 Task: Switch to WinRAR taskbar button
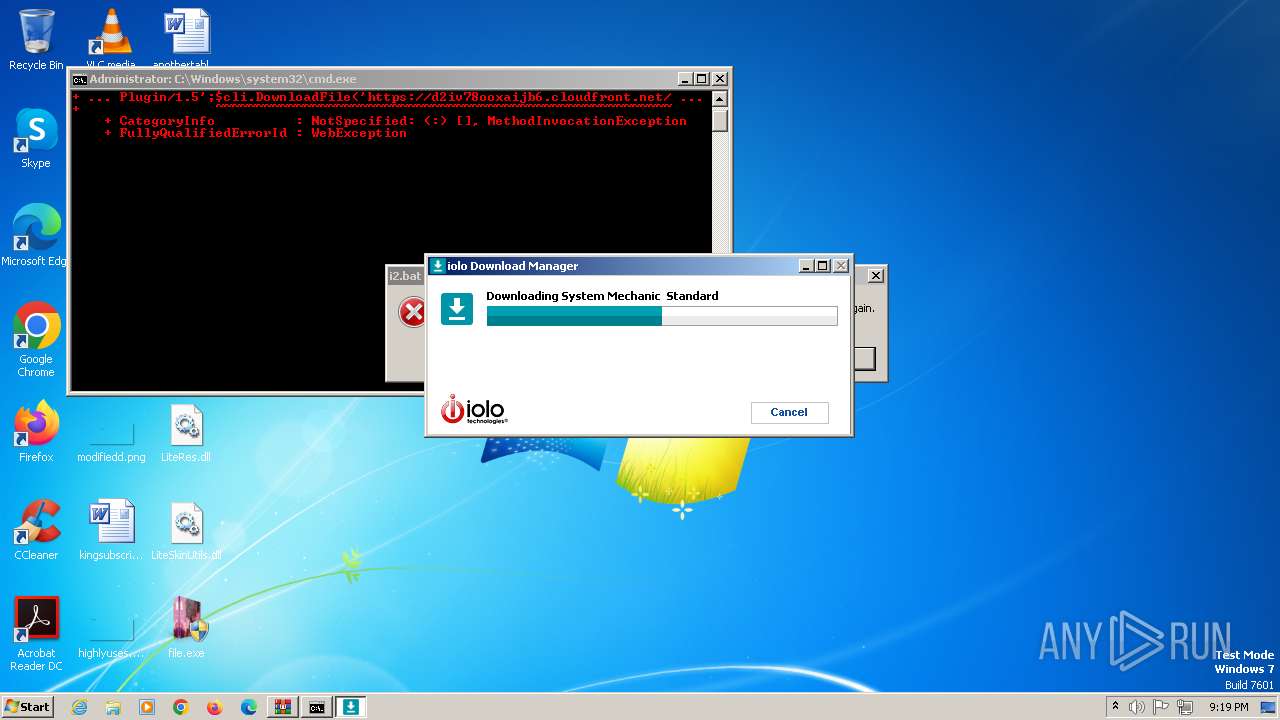click(283, 707)
